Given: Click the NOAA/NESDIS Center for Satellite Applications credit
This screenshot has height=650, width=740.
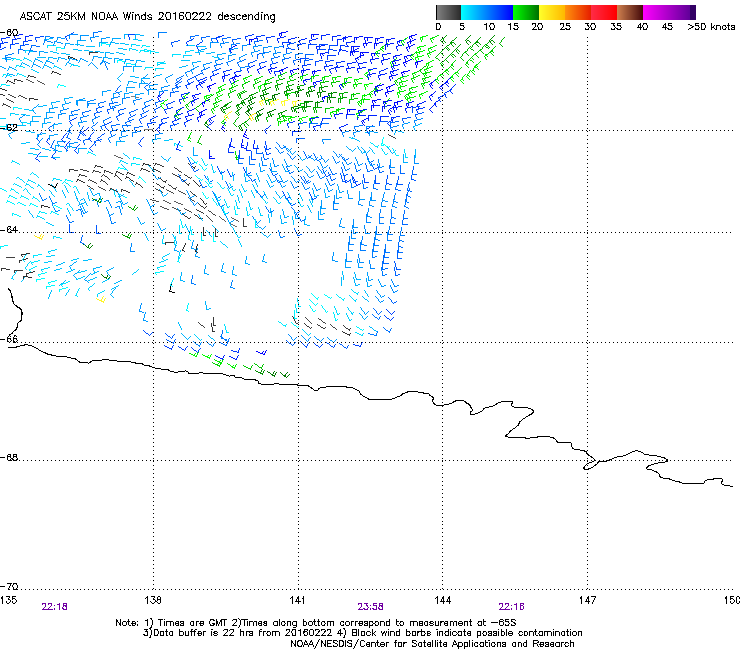Looking at the screenshot, I should tap(432, 644).
